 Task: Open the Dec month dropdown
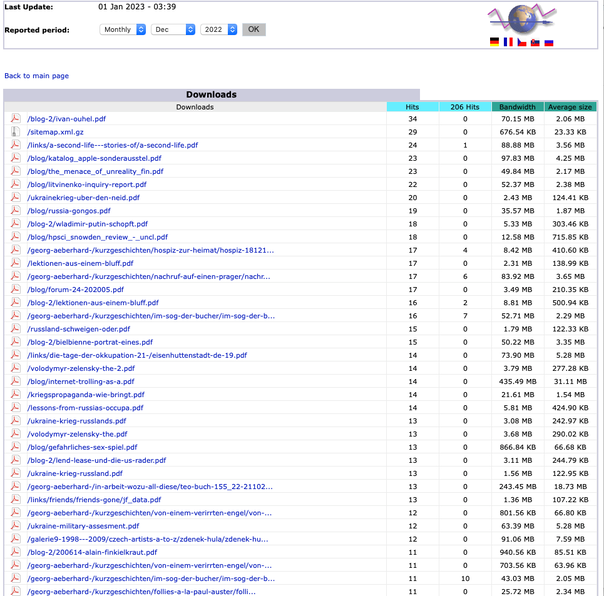(173, 29)
